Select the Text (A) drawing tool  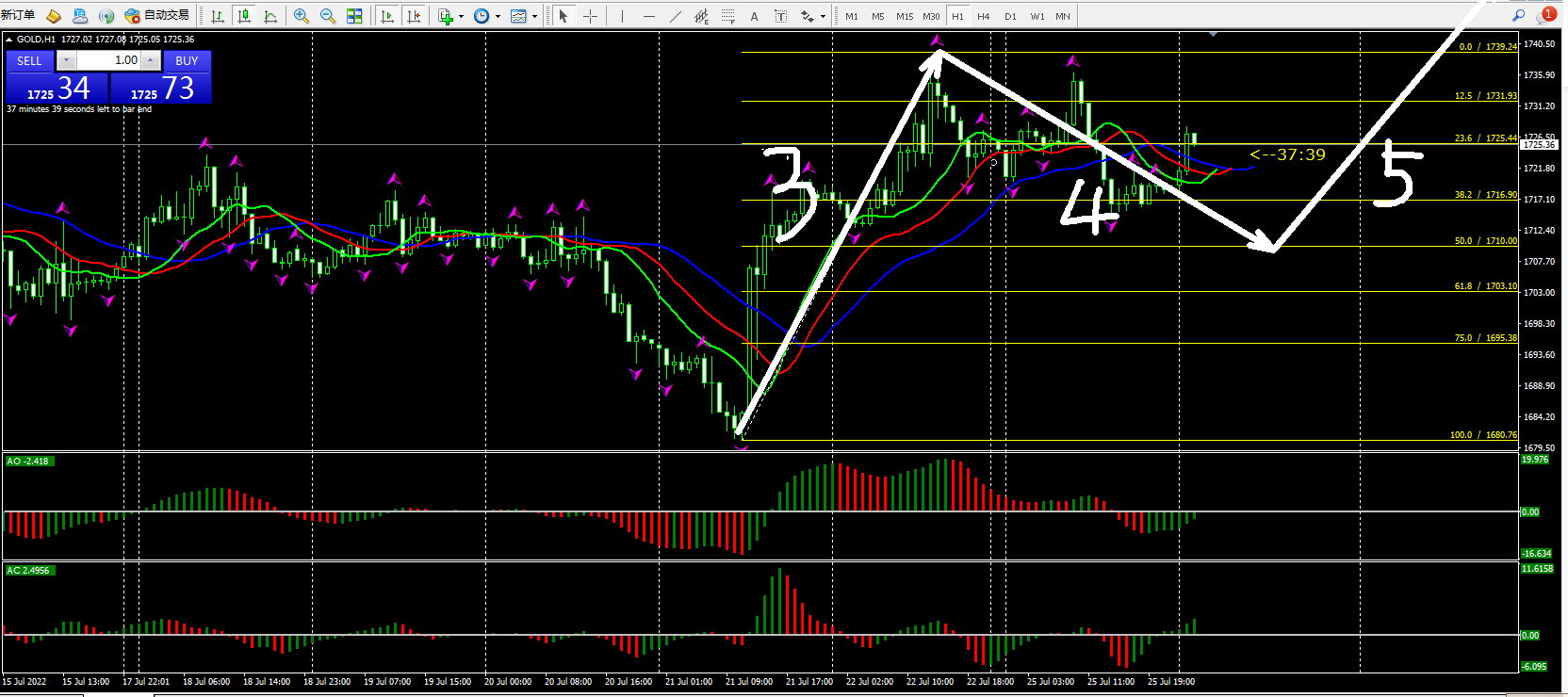click(x=754, y=16)
